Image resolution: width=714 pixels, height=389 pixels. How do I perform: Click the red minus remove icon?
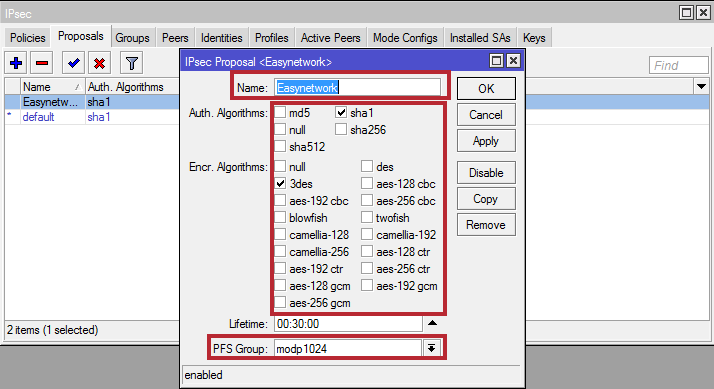coord(42,63)
